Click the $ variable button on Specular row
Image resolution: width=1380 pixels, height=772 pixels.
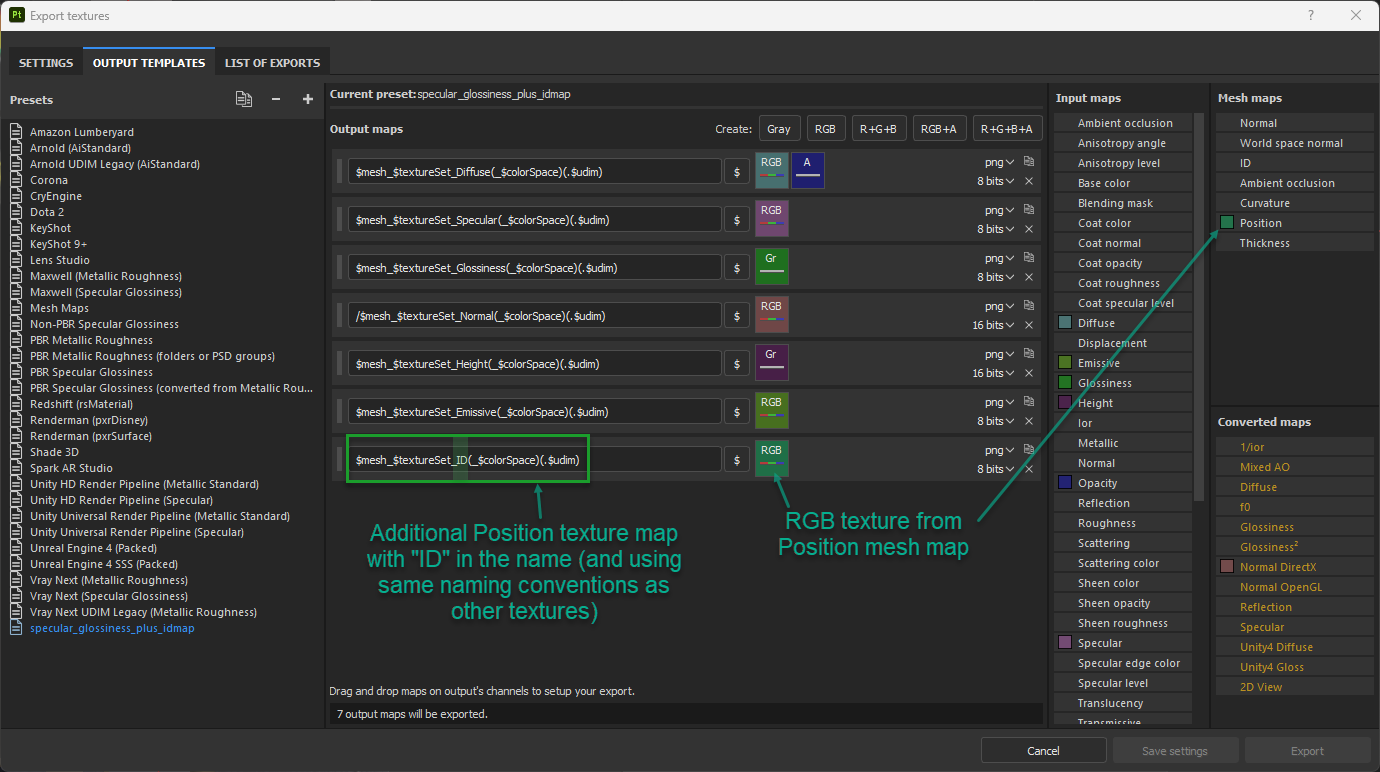[x=737, y=219]
